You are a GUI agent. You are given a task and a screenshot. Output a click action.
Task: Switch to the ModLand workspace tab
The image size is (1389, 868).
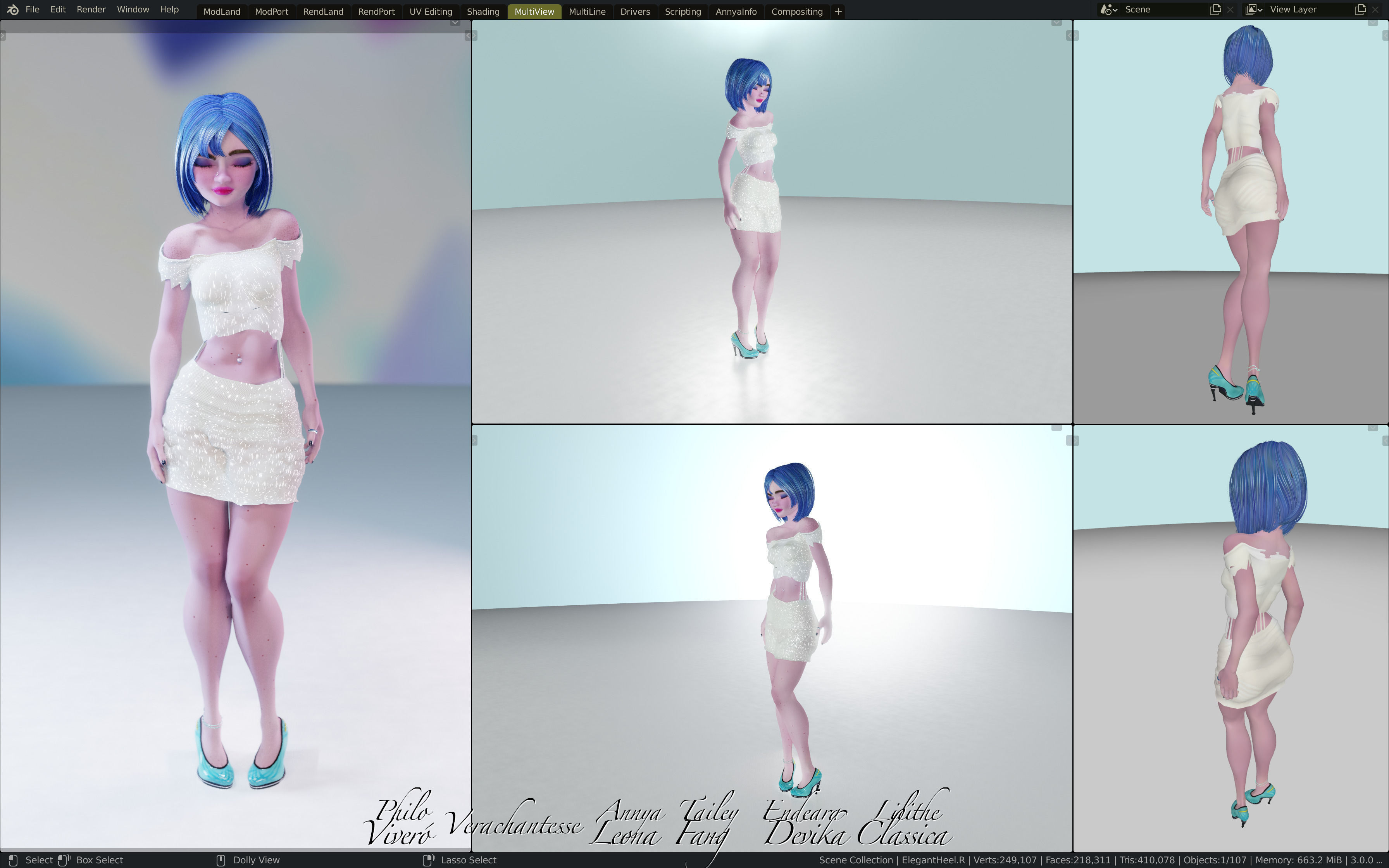[222, 12]
